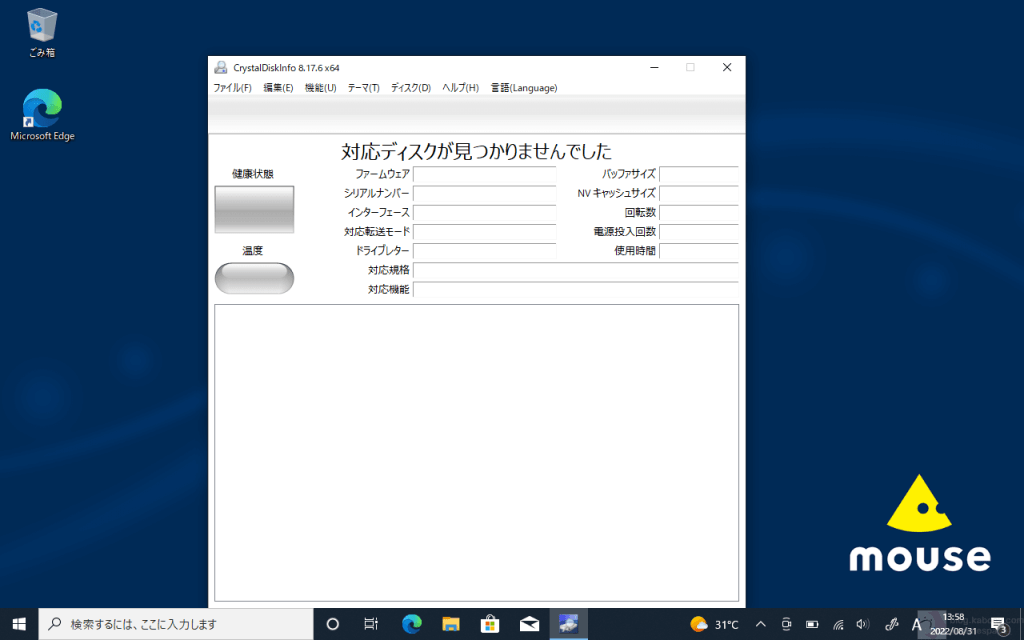This screenshot has width=1024, height=640.
Task: Open the ディスク(D) menu
Action: (x=410, y=88)
